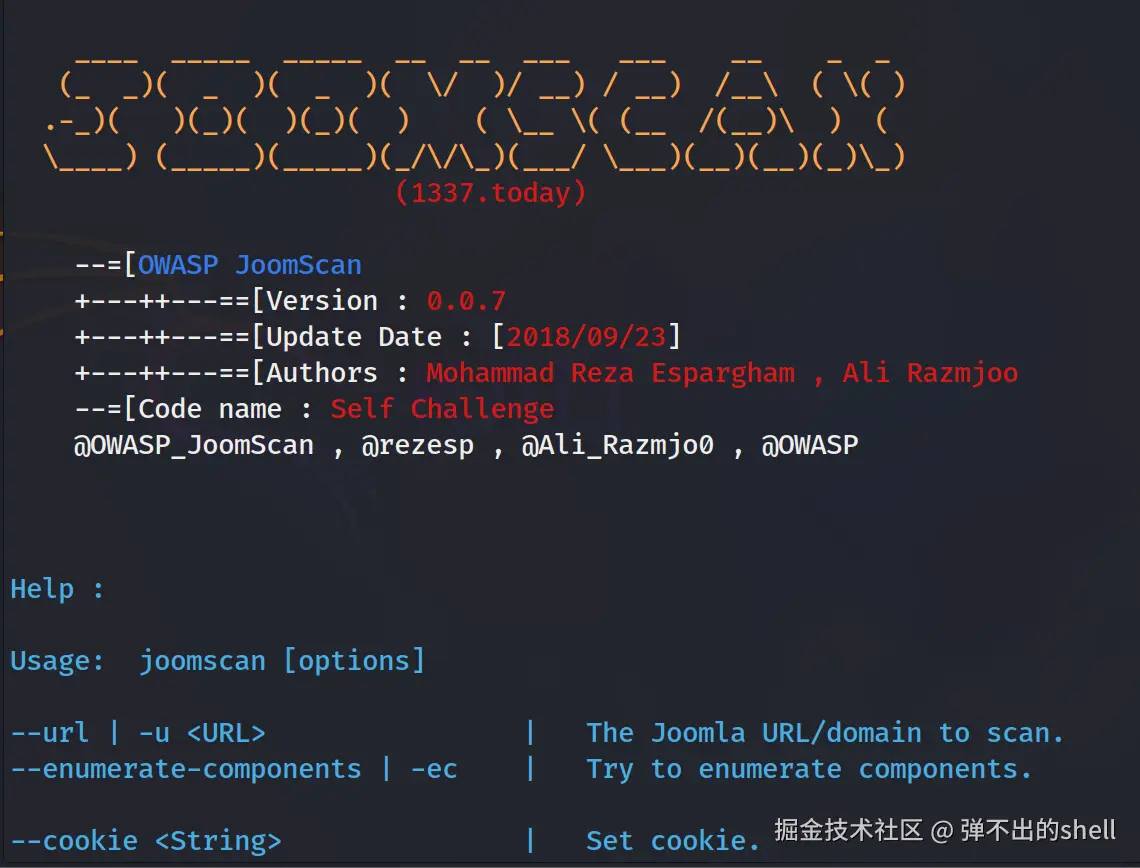Screen dimensions: 1140x868
Task: Click the trailing @OWASP handle
Action: tap(810, 445)
